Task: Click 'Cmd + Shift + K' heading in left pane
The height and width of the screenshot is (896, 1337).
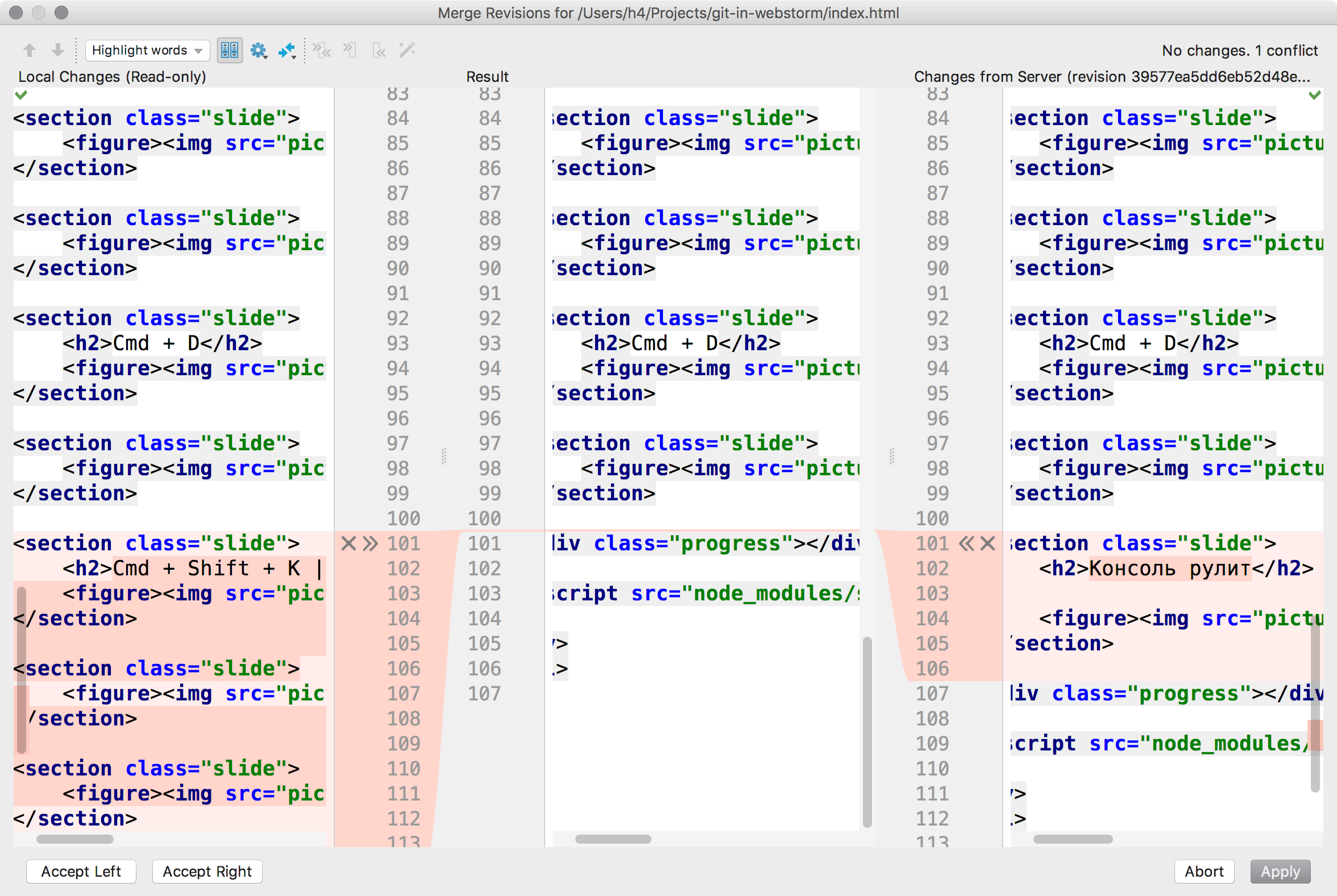Action: point(207,568)
